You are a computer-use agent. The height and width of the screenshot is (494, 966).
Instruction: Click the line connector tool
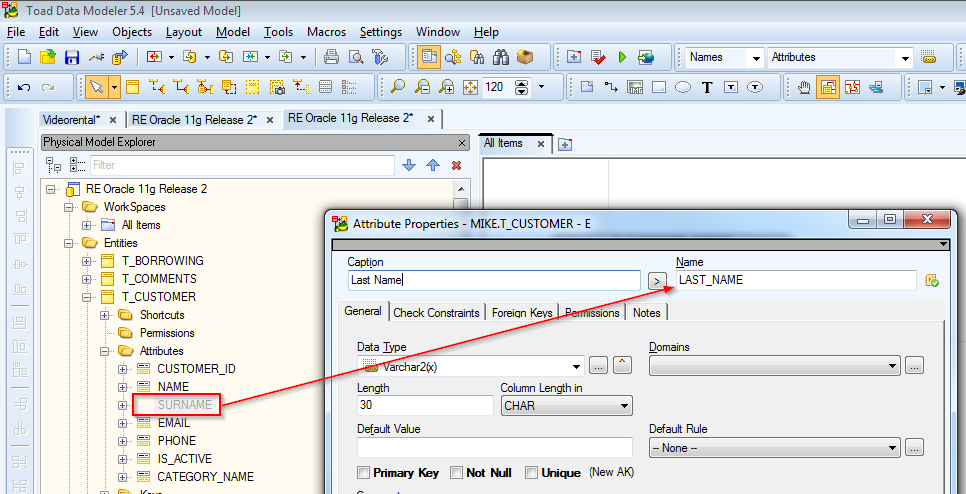611,87
